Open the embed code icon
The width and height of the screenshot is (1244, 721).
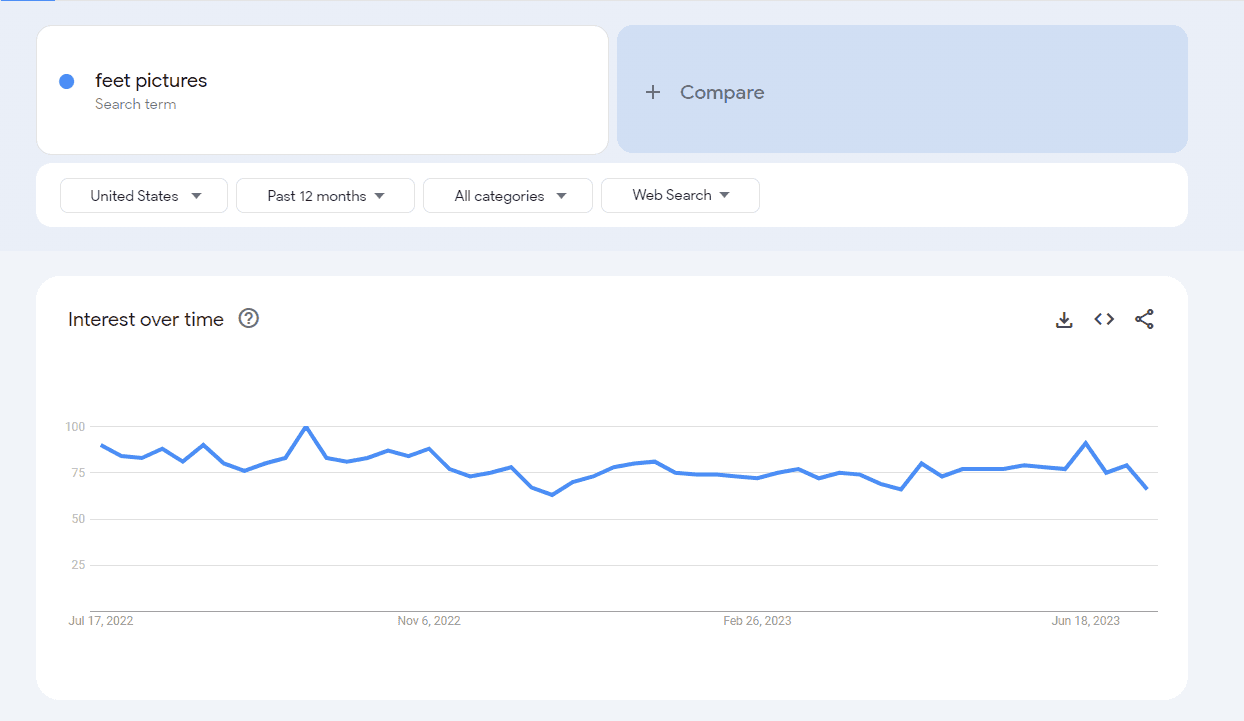pos(1104,319)
